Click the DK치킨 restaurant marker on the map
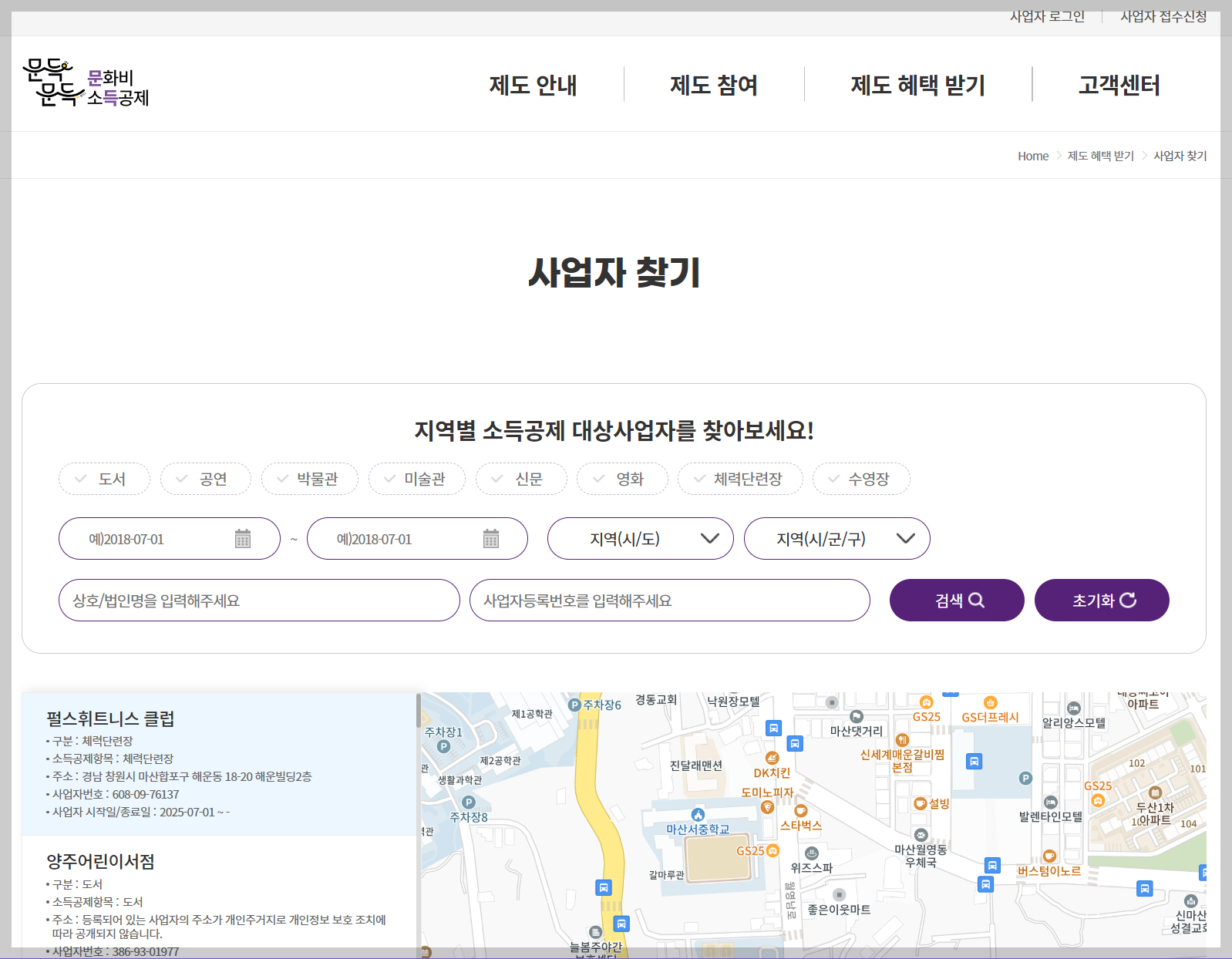The image size is (1232, 959). click(772, 759)
